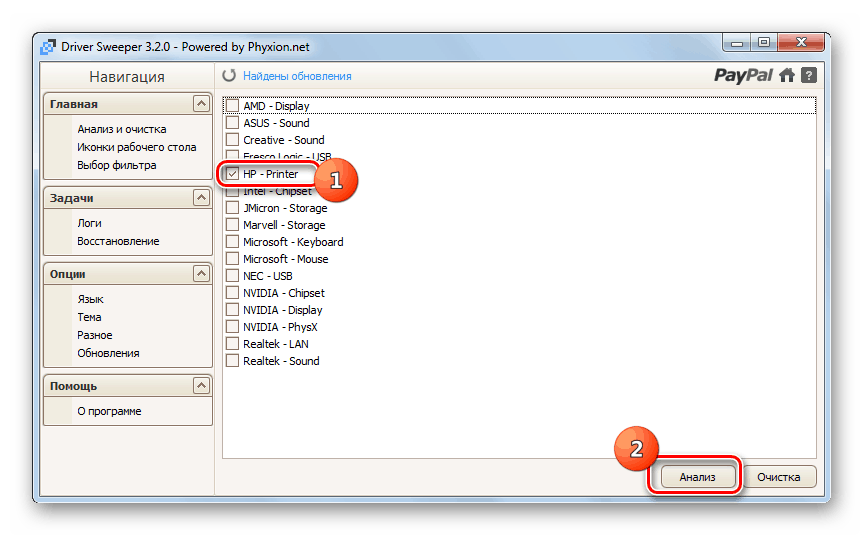The height and width of the screenshot is (536, 864).
Task: Click the Driver Sweeper title bar icon
Action: tap(47, 44)
